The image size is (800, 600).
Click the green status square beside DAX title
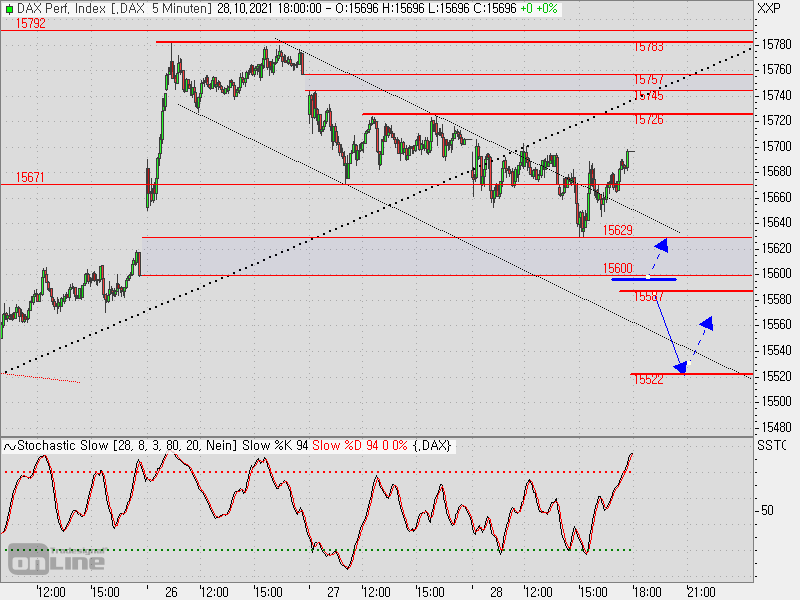pos(8,8)
